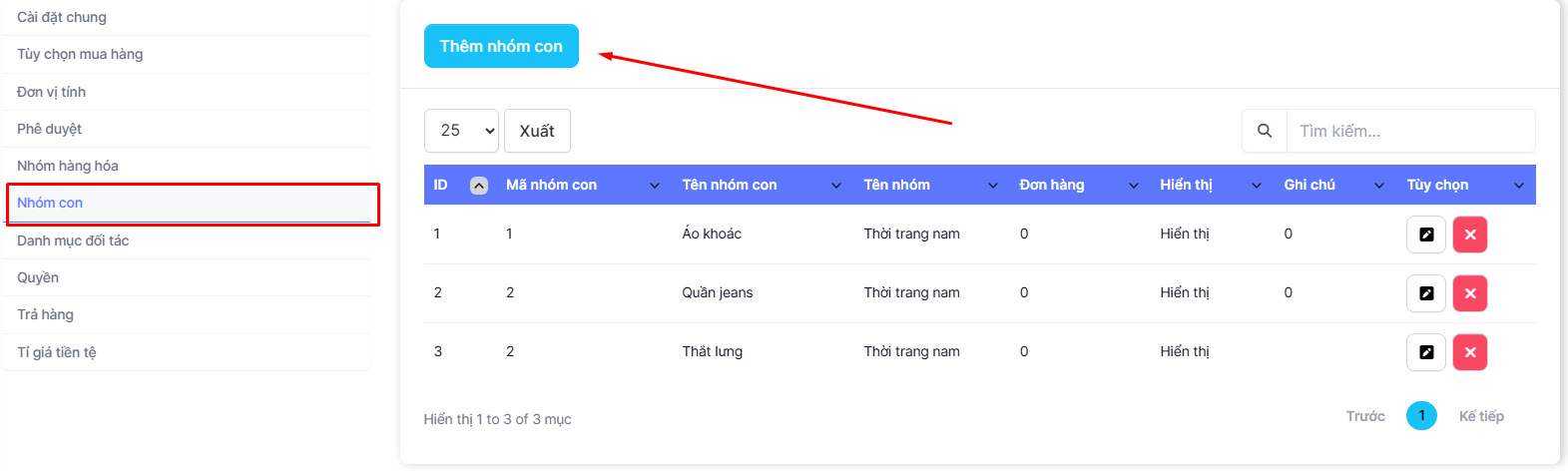Expand Đơn hàng column chevron
The width and height of the screenshot is (1568, 471).
[x=1134, y=186]
